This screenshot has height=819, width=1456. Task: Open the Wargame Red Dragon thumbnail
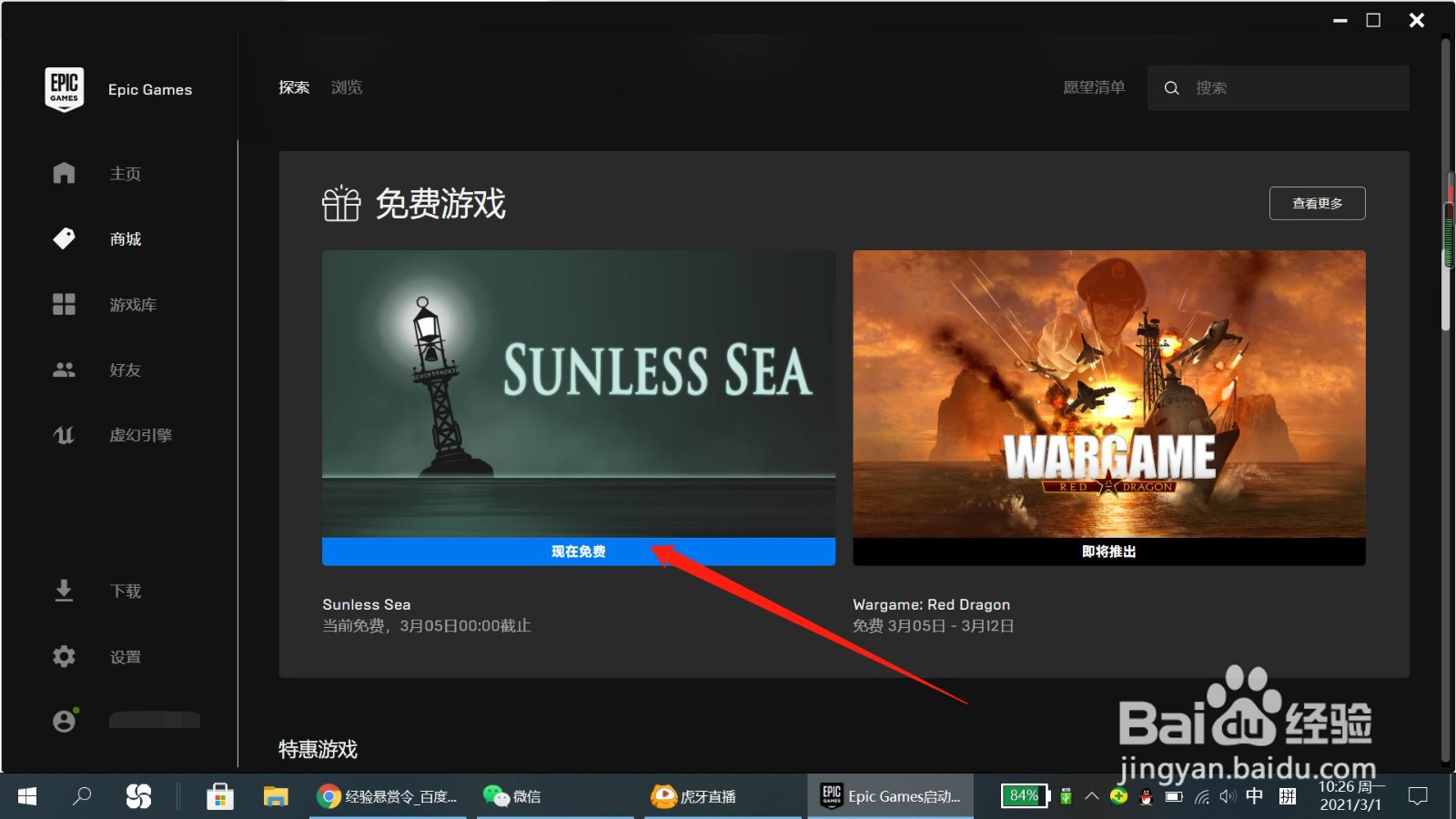click(1109, 394)
